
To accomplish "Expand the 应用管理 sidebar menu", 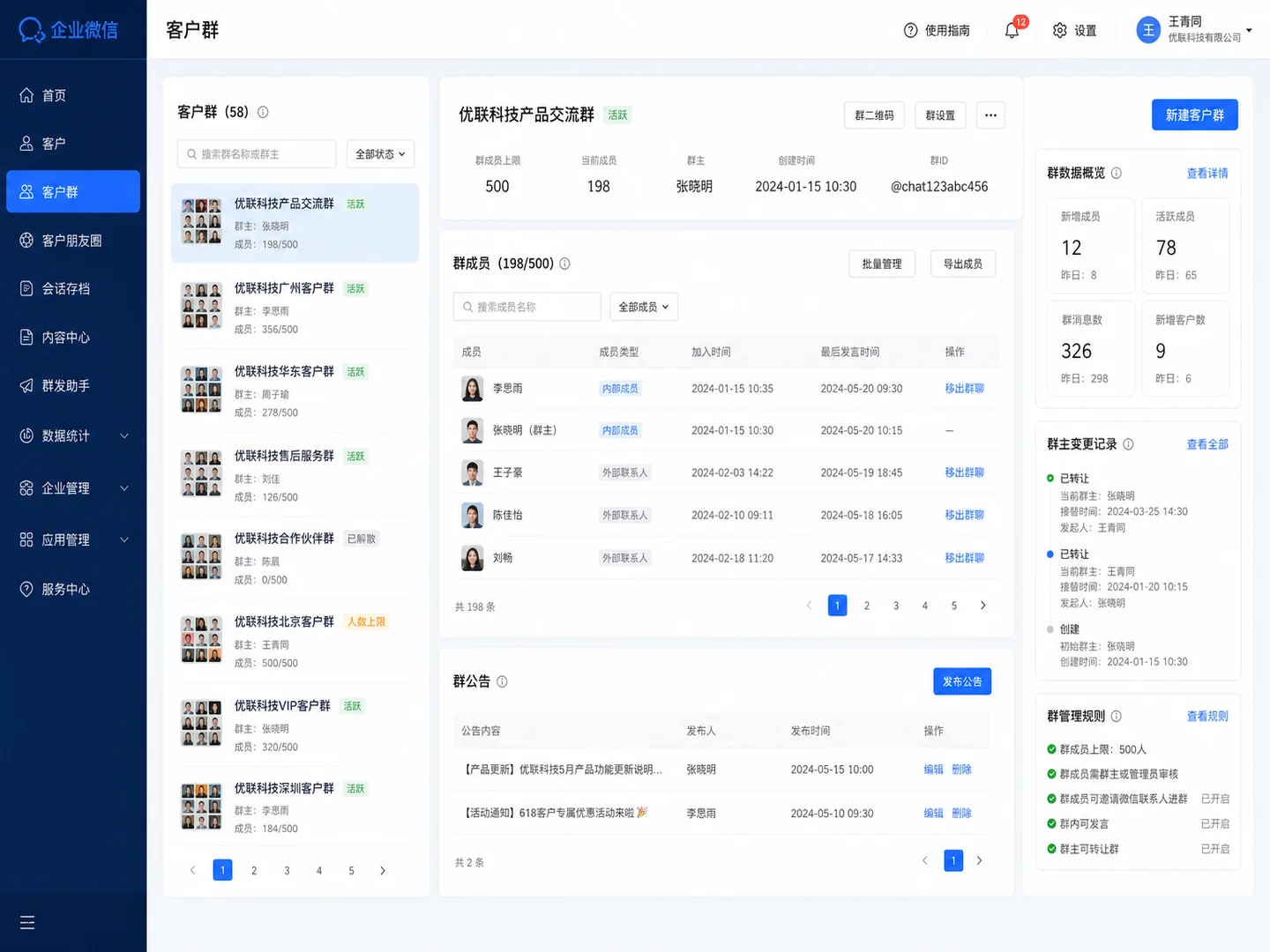I will point(124,540).
